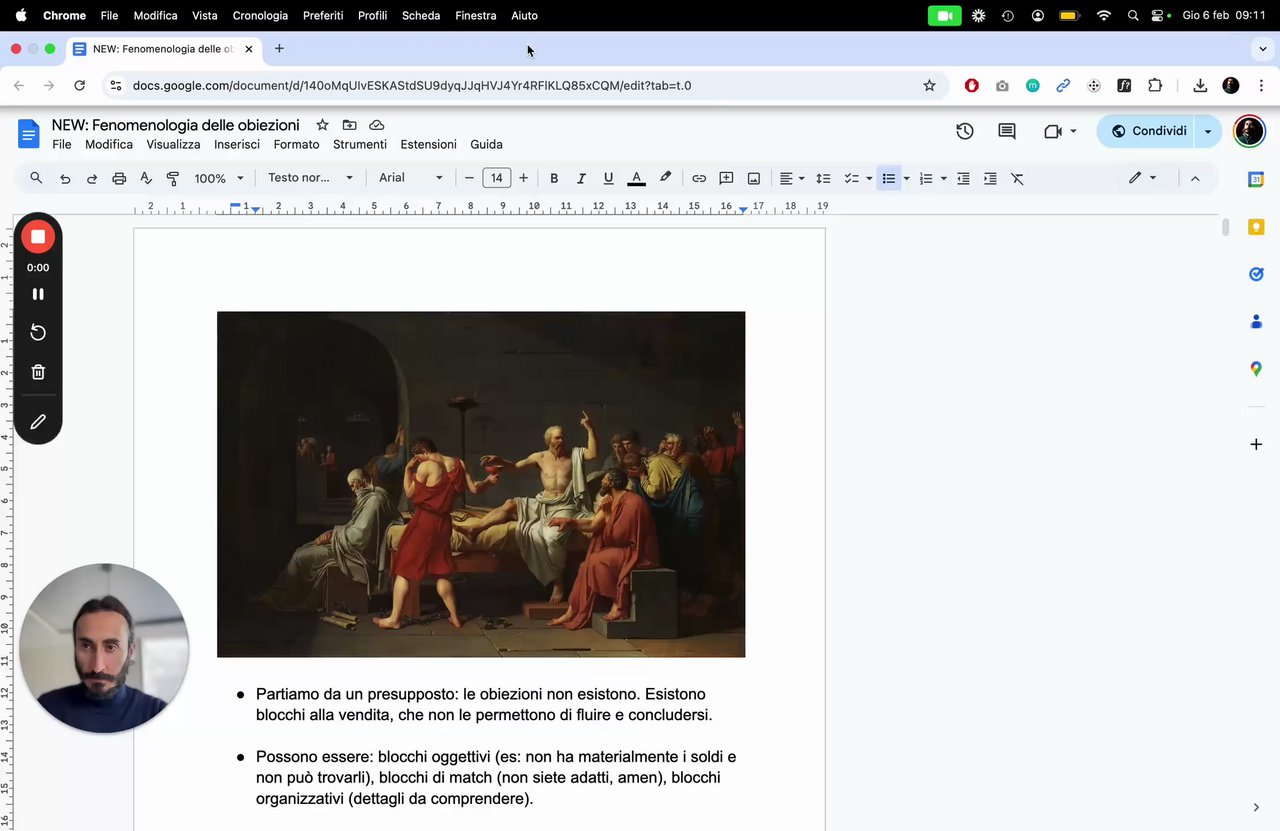Decrease the paragraph indent
Screen dimensions: 1280x831
click(963, 178)
